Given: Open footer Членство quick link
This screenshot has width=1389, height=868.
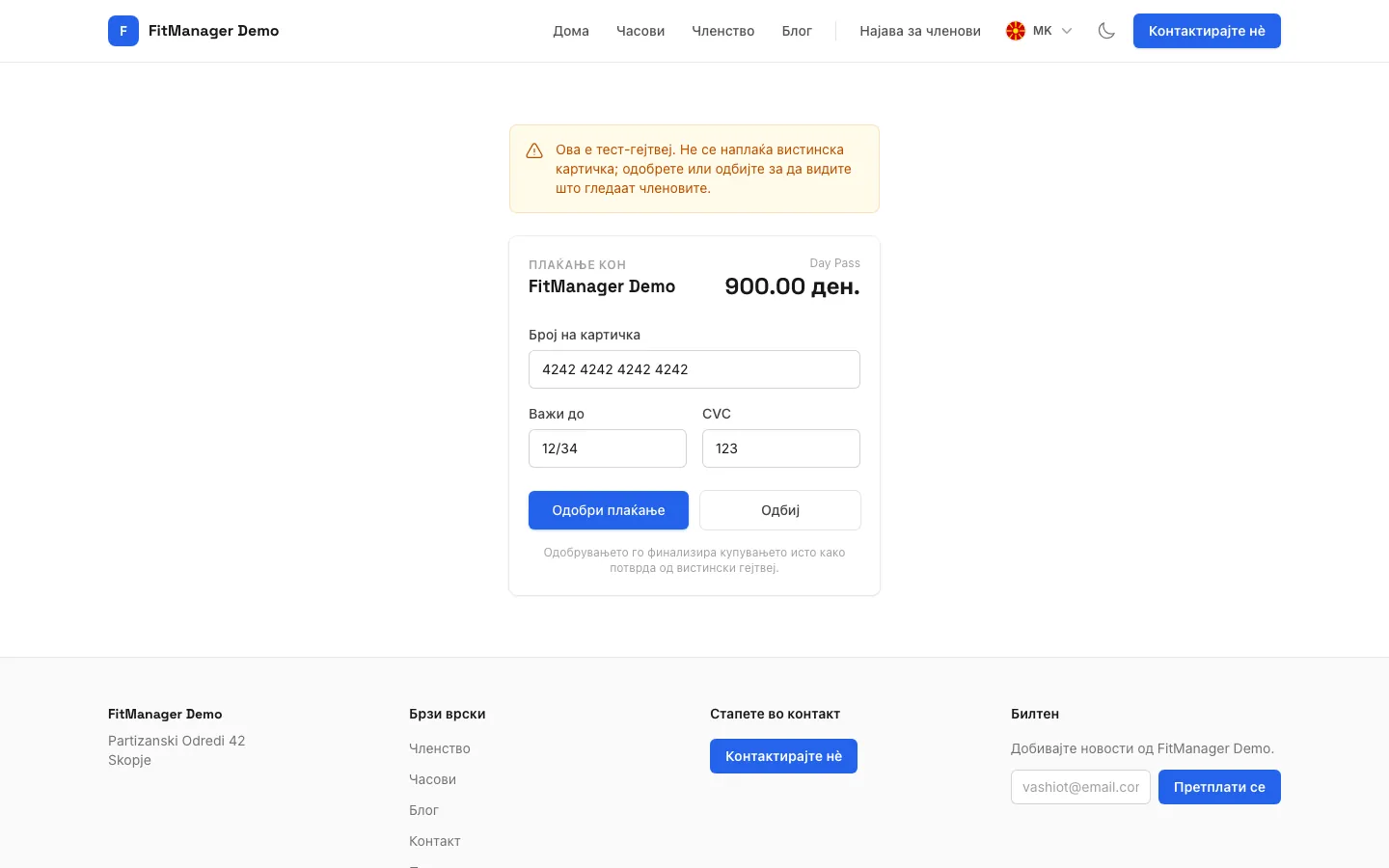Looking at the screenshot, I should [440, 748].
